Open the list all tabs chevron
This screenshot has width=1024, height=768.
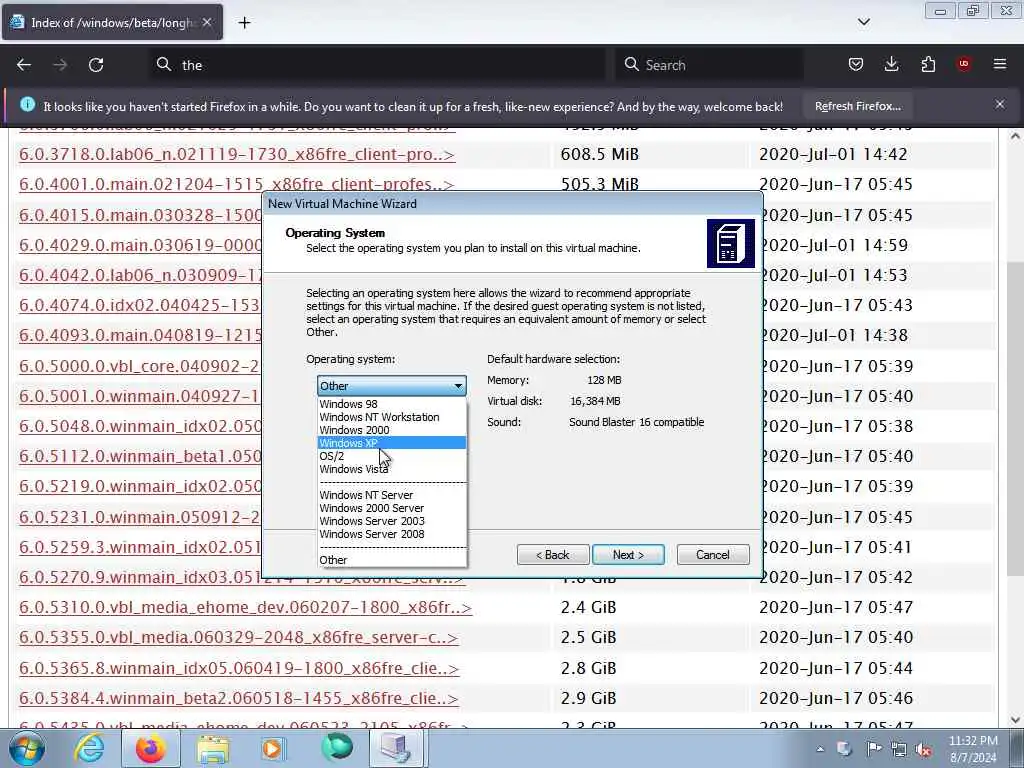(863, 22)
